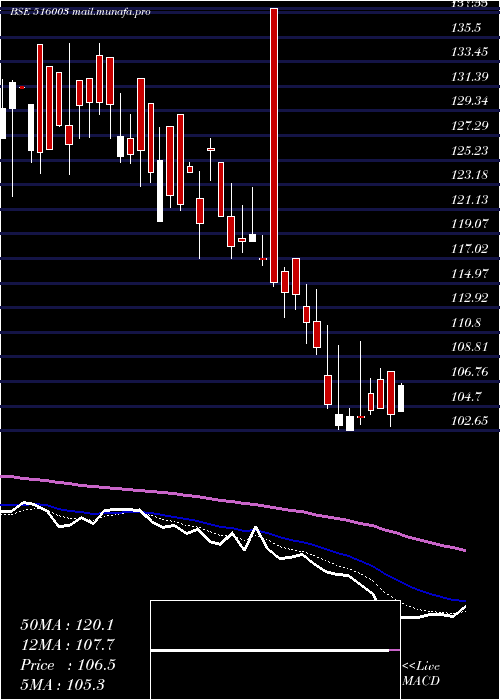Click the 106.76 price axis label
This screenshot has height=700, width=500.
469,372
